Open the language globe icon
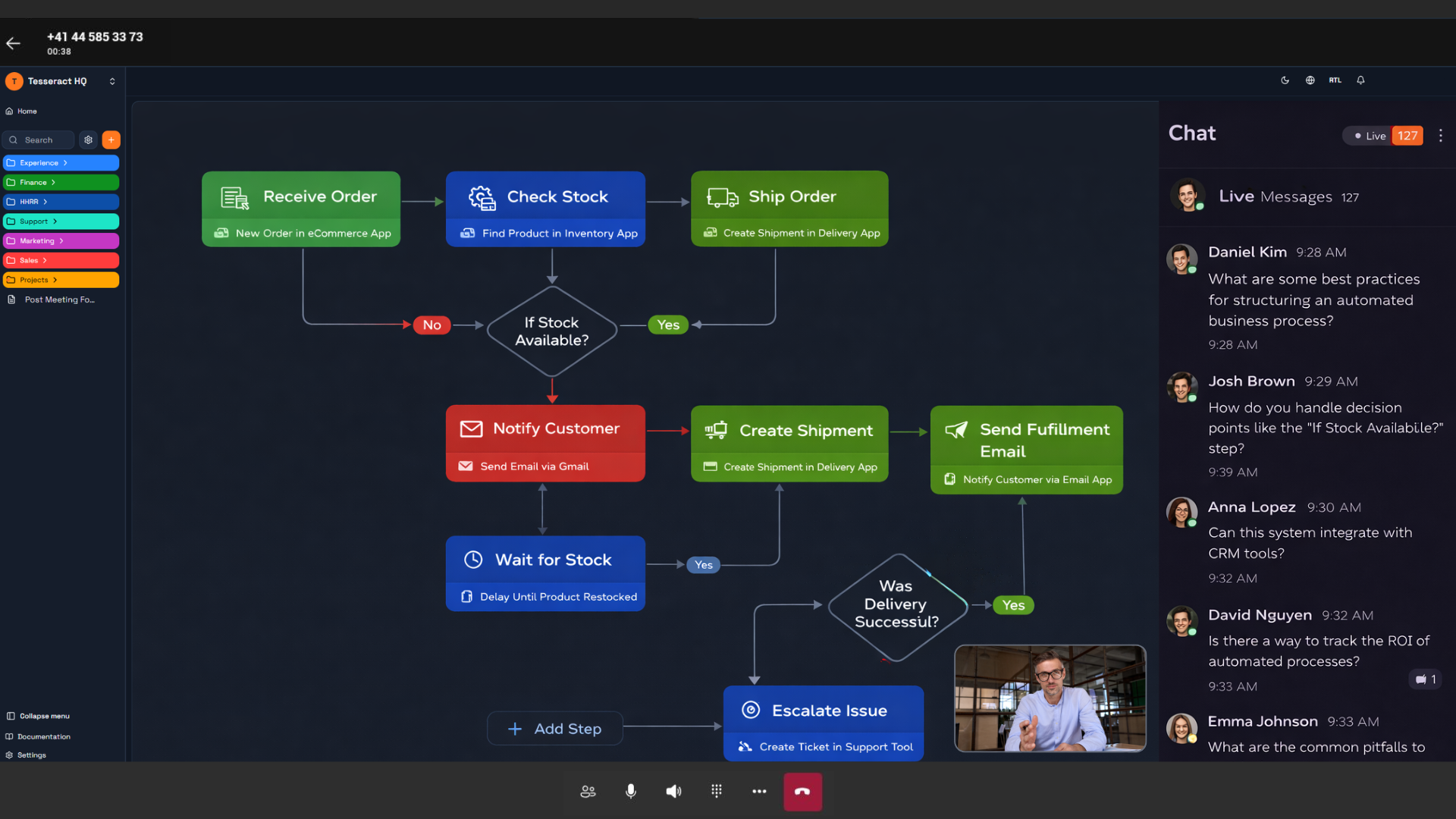 point(1310,80)
